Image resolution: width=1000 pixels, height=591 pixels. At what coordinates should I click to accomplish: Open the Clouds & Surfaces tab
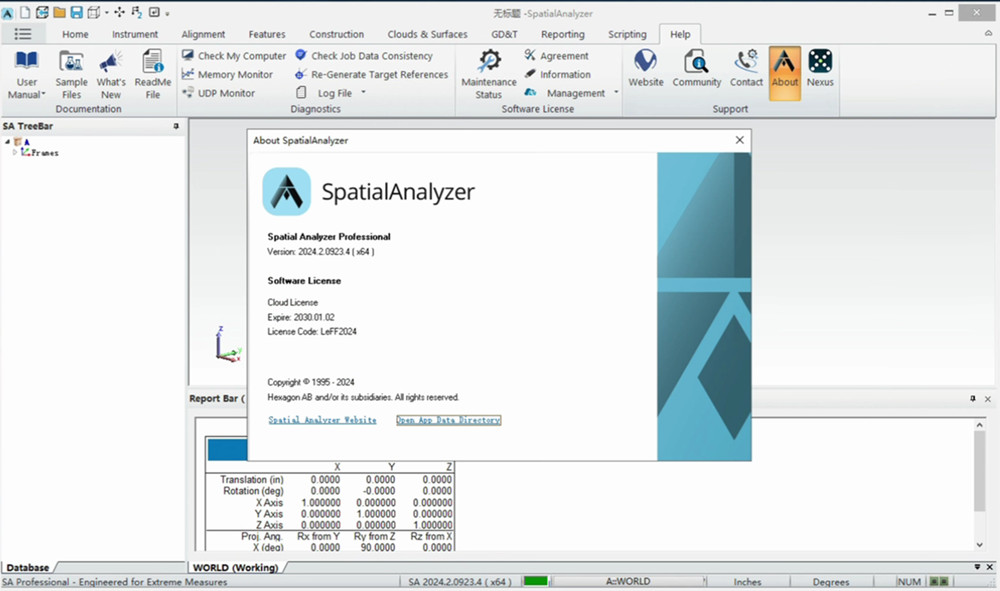427,34
